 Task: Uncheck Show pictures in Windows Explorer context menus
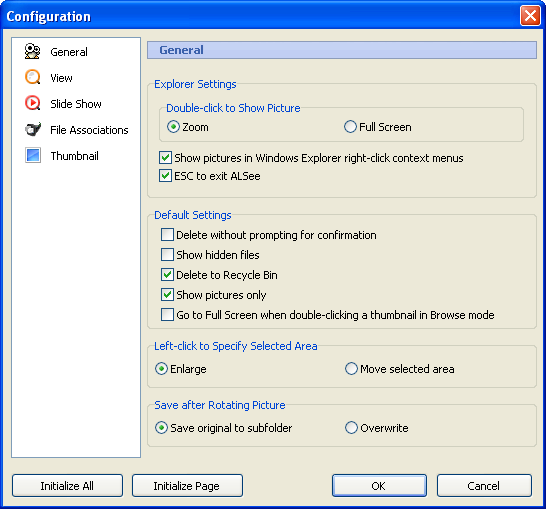(x=165, y=158)
